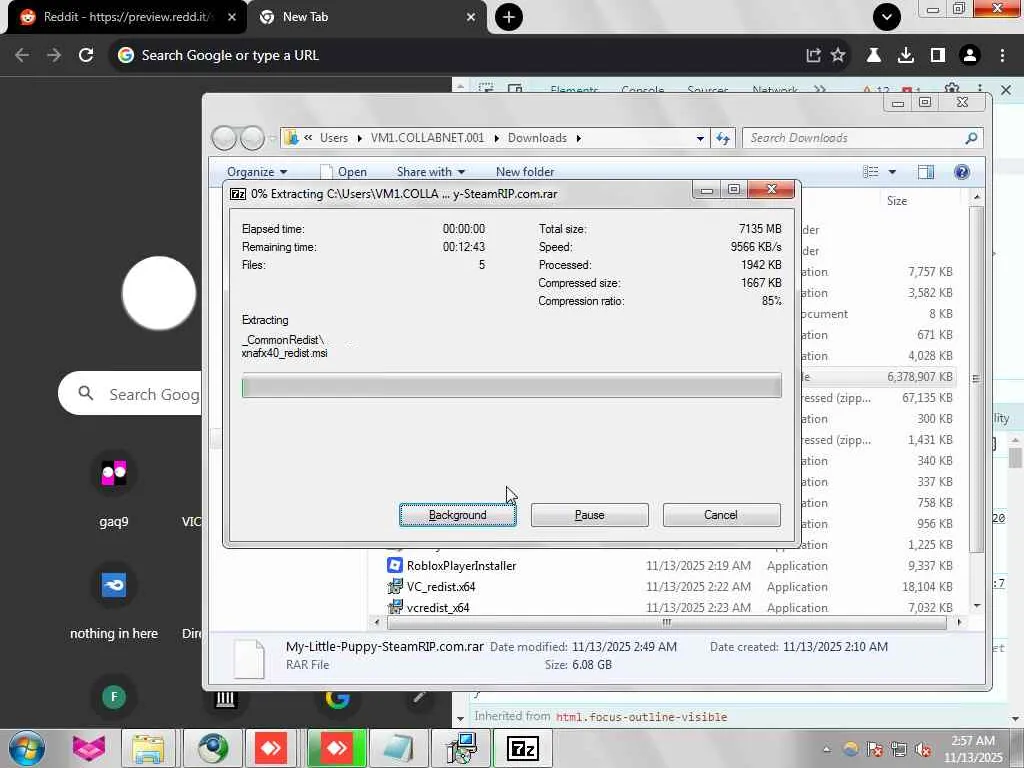
Task: Open the Chrome Labs flask icon
Action: [874, 56]
